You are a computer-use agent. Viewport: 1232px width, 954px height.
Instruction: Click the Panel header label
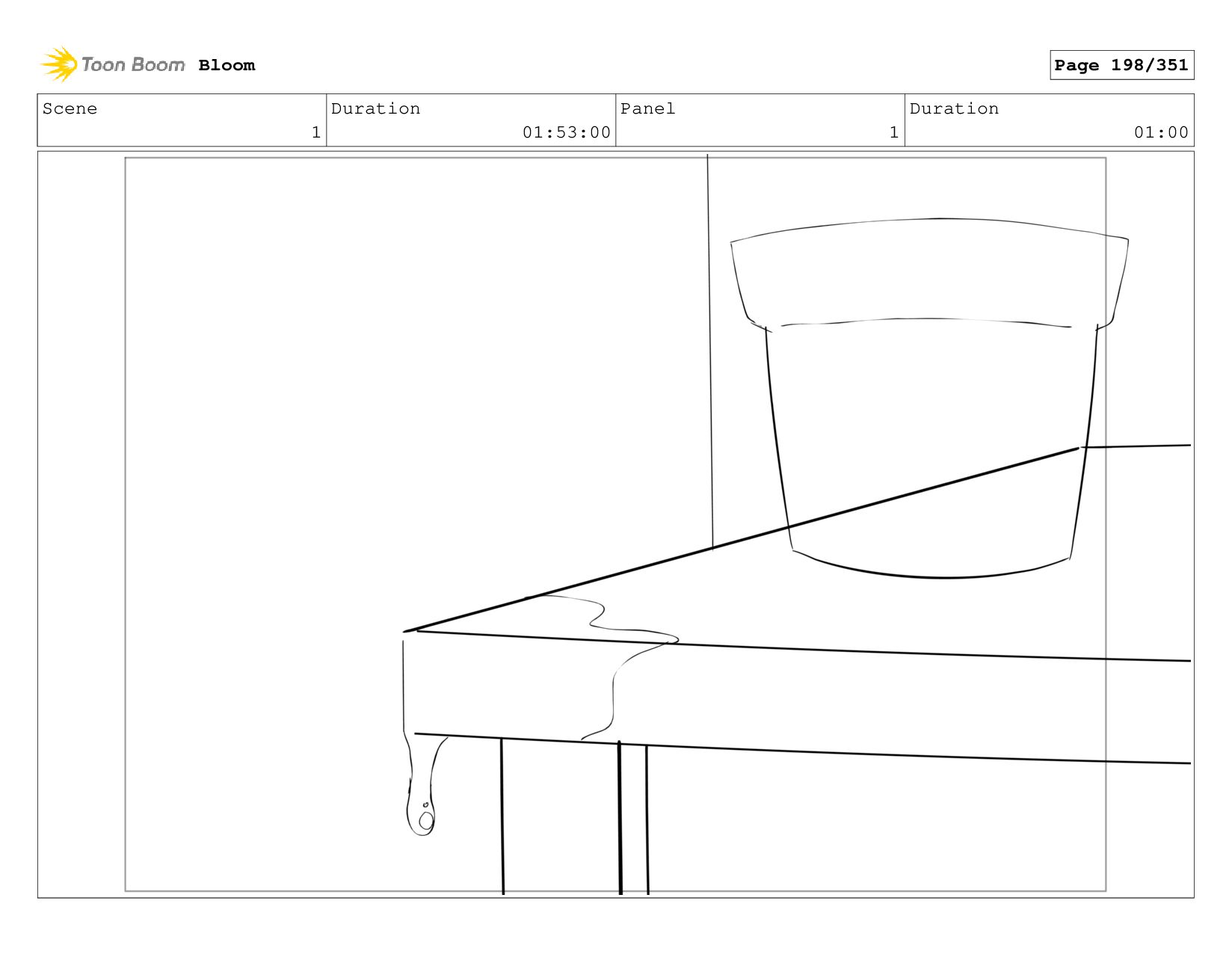point(647,108)
